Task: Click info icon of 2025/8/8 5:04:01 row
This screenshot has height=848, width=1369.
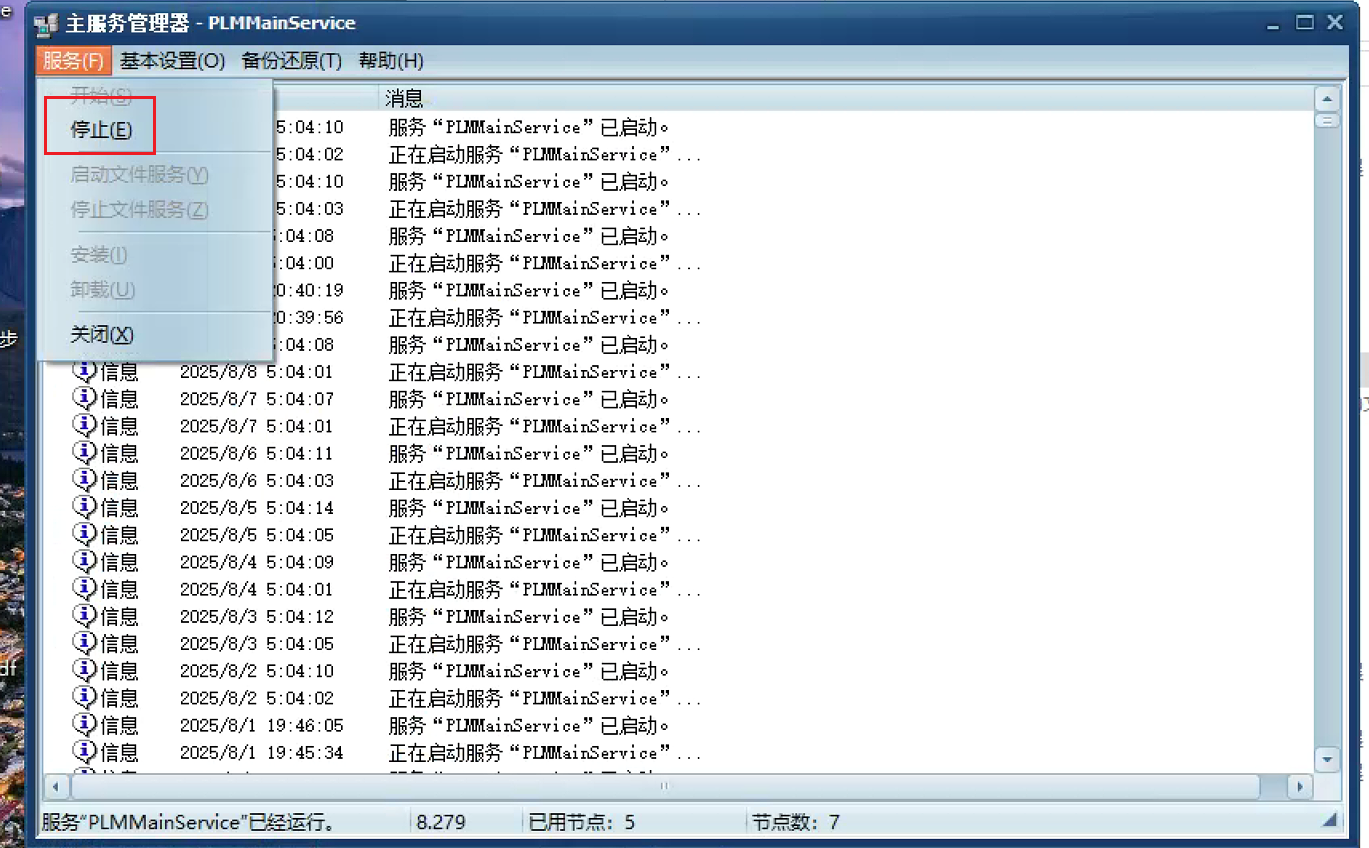Action: tap(85, 372)
